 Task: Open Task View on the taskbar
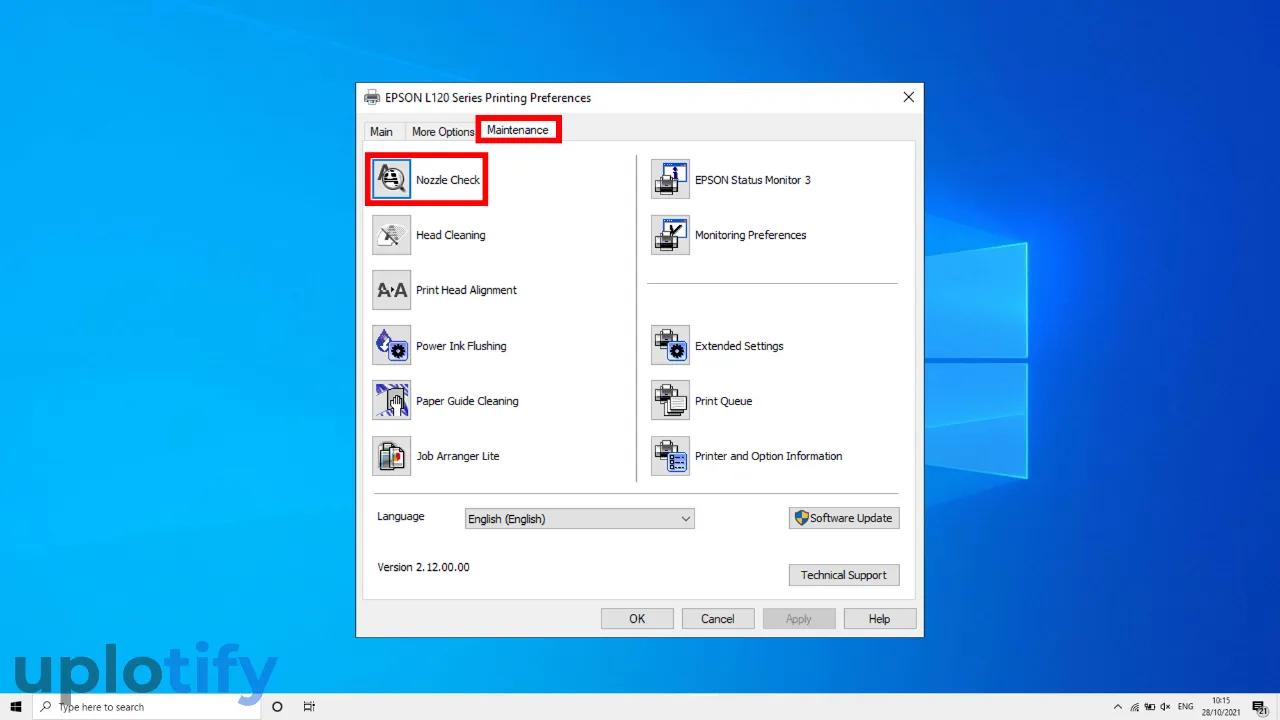pos(310,706)
